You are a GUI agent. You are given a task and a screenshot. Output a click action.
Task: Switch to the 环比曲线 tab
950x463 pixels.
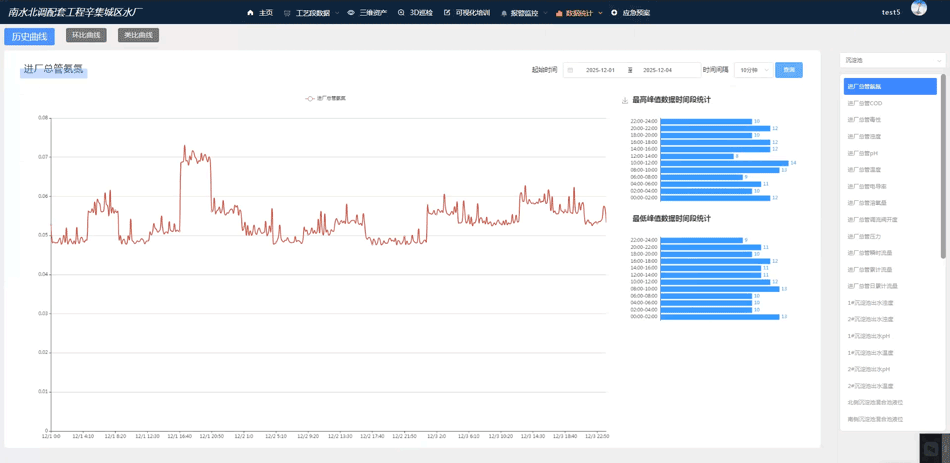pos(86,35)
